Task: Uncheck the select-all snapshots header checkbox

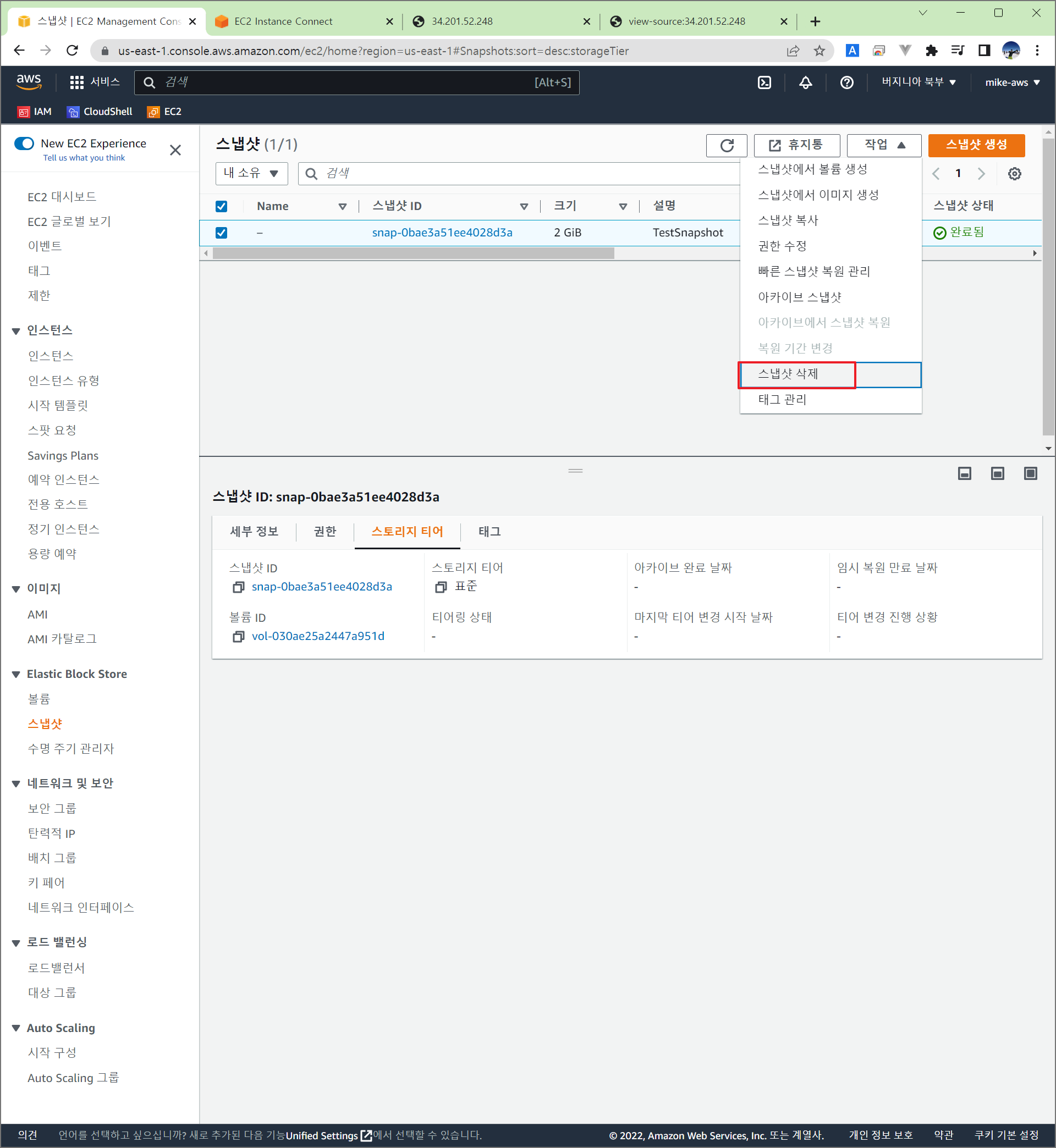Action: (x=221, y=206)
